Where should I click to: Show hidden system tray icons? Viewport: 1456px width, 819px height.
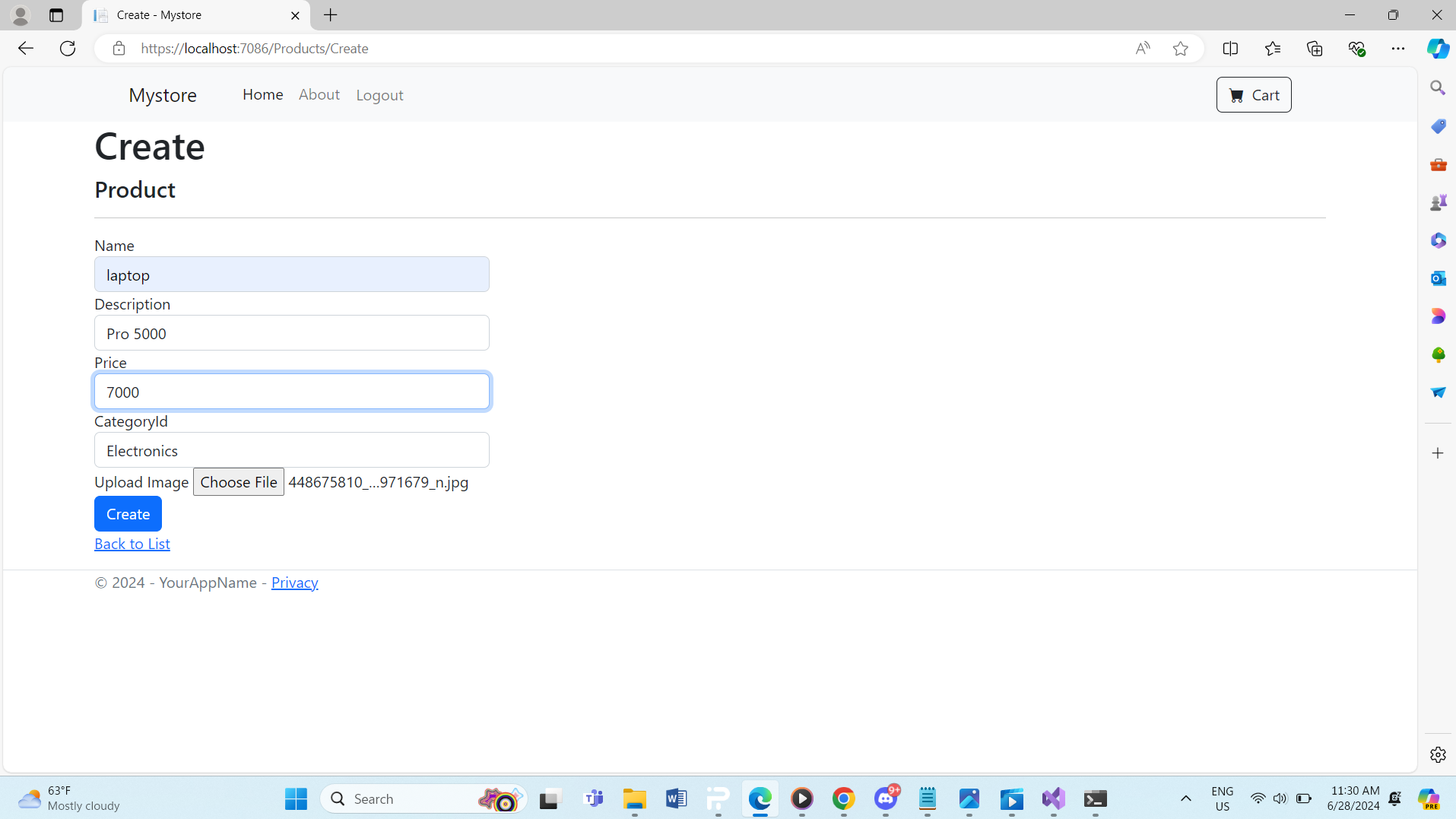tap(1185, 798)
